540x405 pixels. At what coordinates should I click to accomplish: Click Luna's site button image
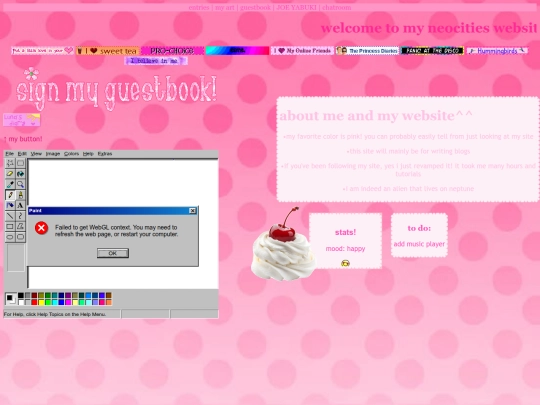tap(21, 120)
